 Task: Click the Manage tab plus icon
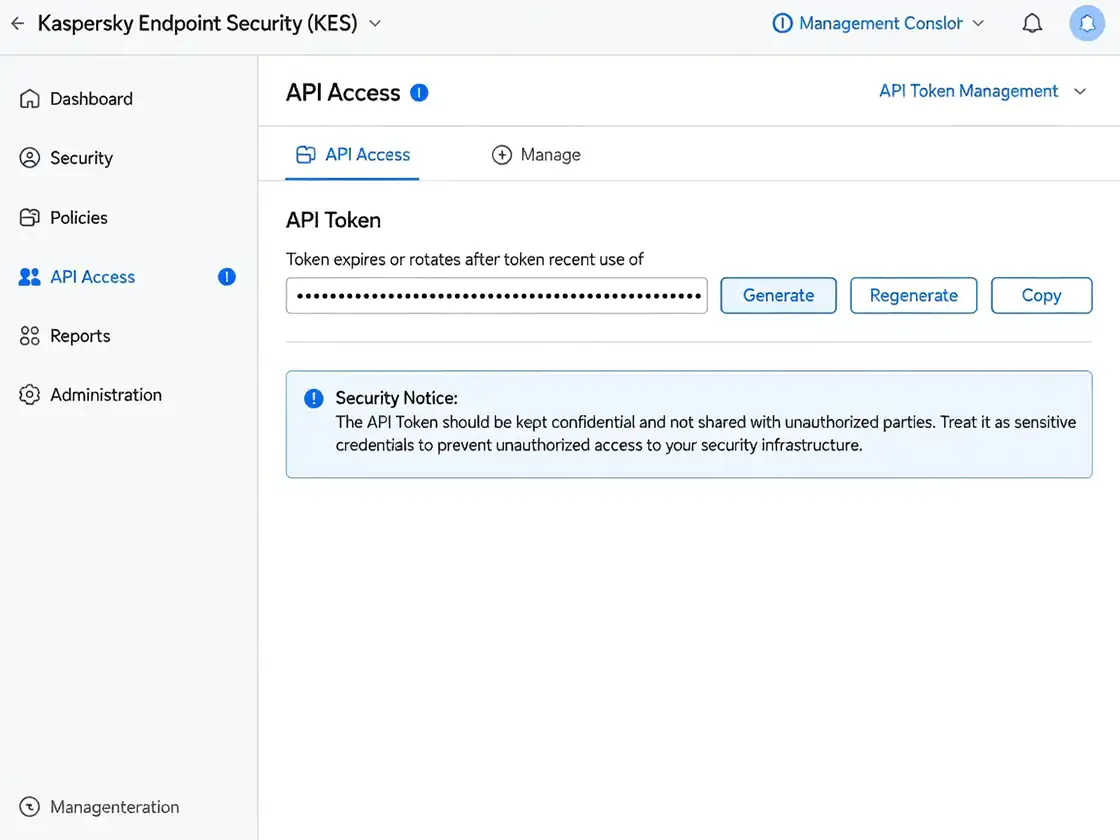coord(501,154)
